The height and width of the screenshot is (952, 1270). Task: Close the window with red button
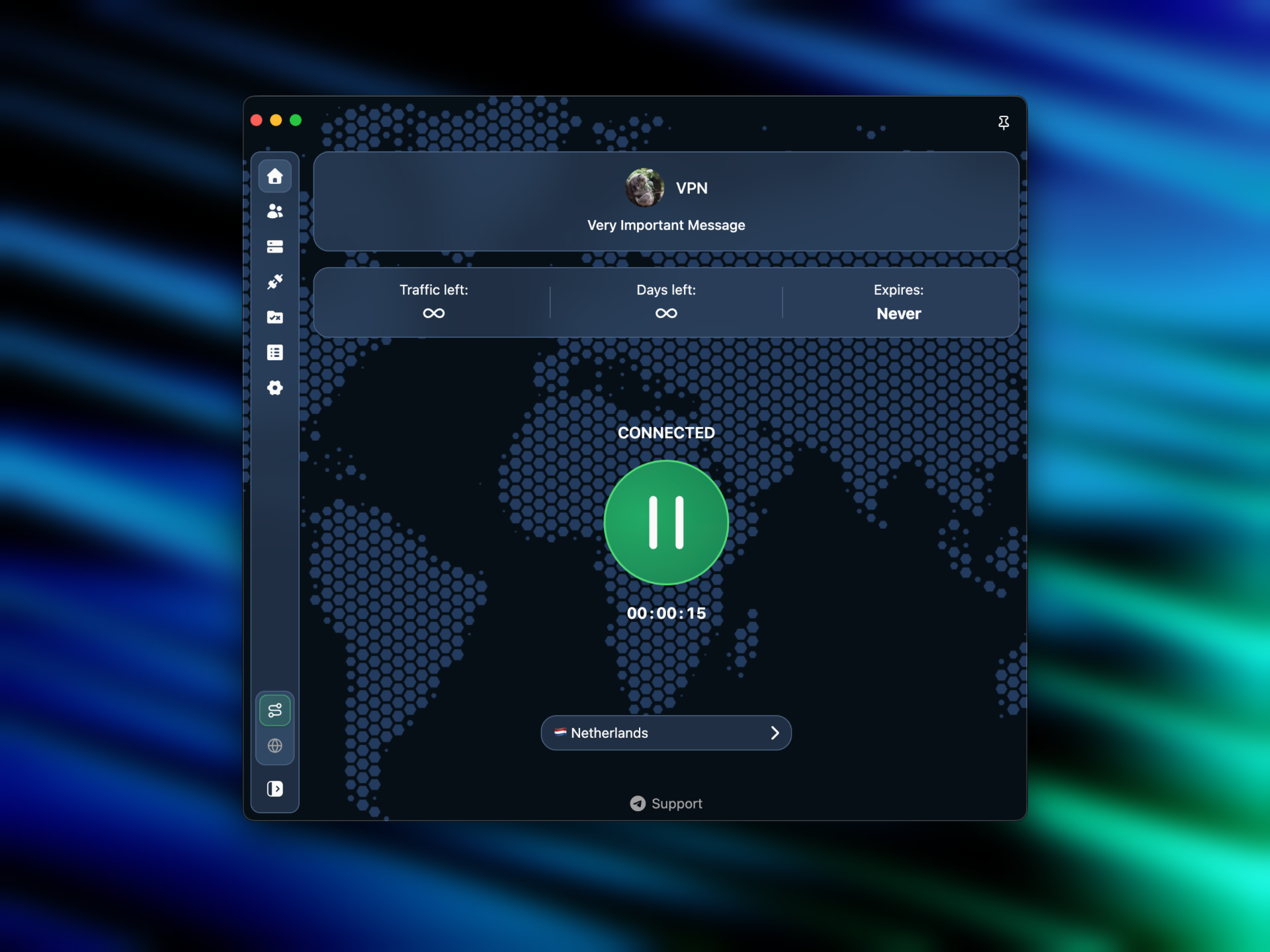pyautogui.click(x=257, y=120)
